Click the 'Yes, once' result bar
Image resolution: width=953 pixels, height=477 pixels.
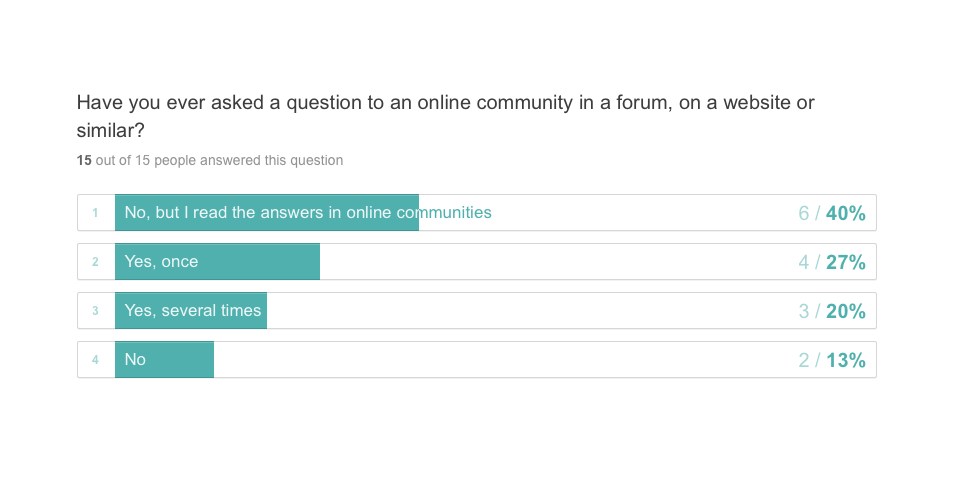(218, 262)
